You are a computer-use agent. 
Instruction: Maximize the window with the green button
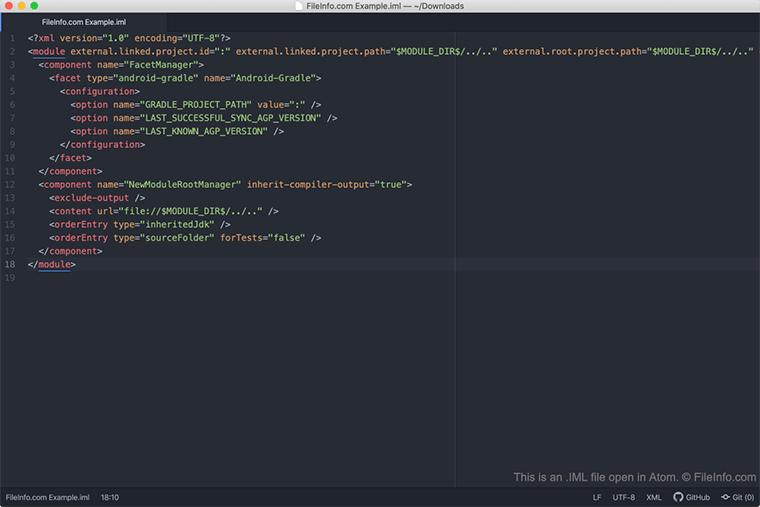34,6
